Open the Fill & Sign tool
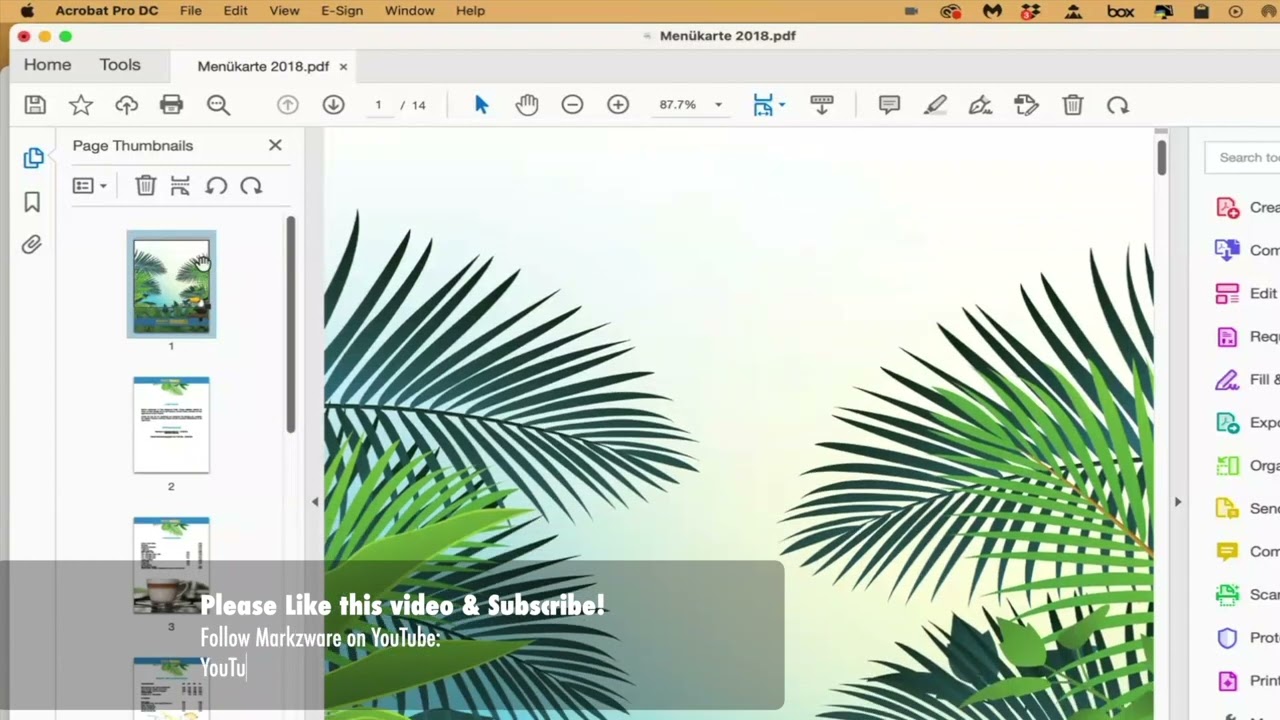This screenshot has height=720, width=1280. click(1247, 380)
